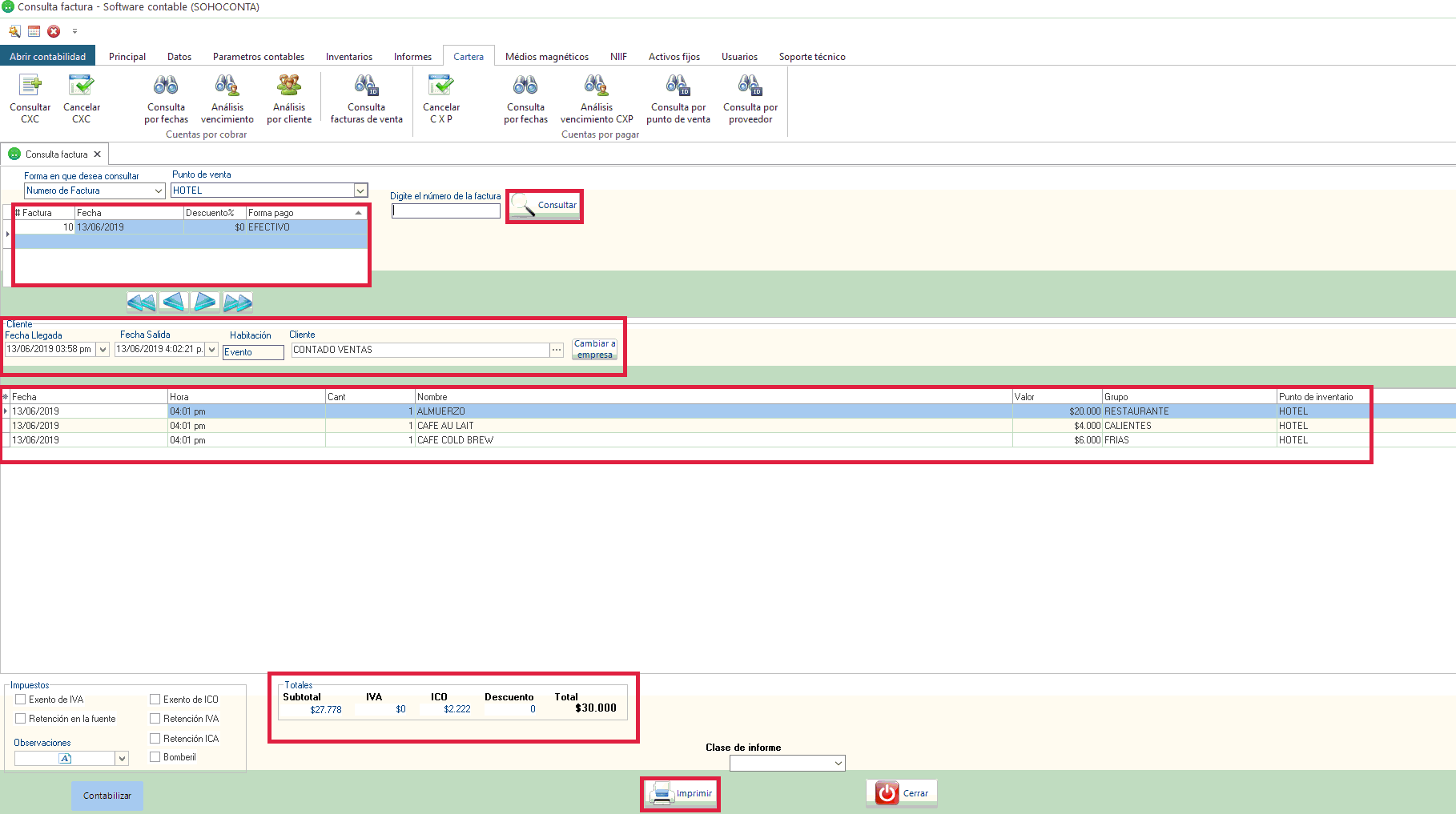Open Análisis por cliente tool

[288, 98]
